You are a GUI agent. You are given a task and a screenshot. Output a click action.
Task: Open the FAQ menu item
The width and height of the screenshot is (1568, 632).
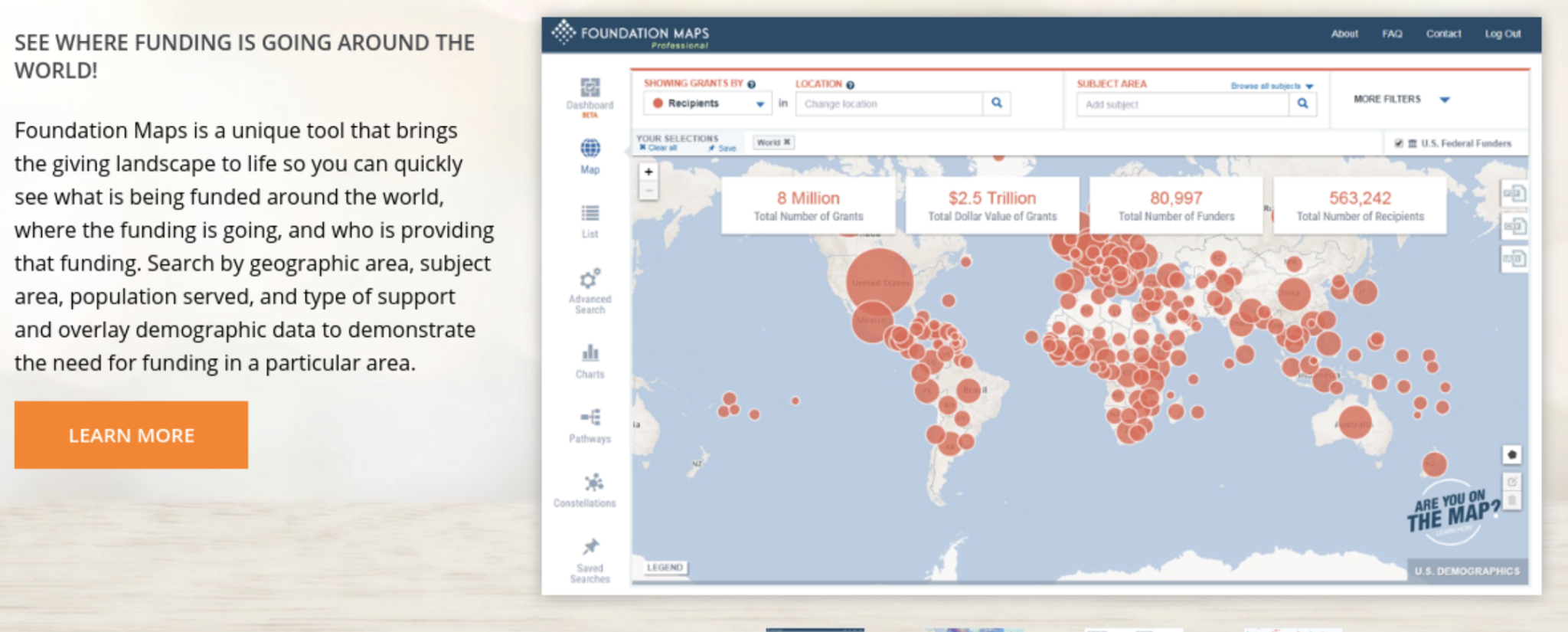1392,34
